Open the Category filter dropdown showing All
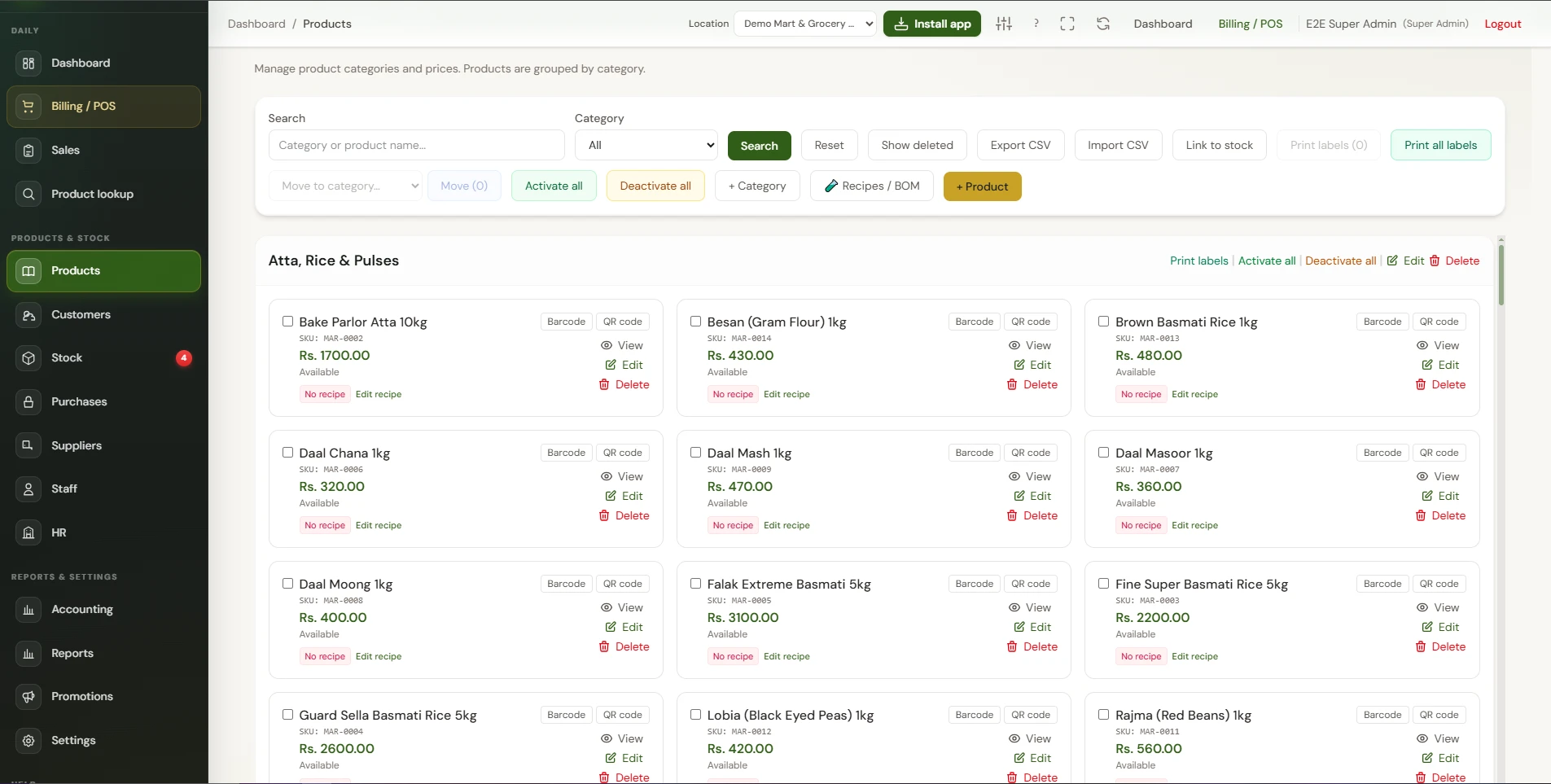The image size is (1551, 784). (646, 145)
